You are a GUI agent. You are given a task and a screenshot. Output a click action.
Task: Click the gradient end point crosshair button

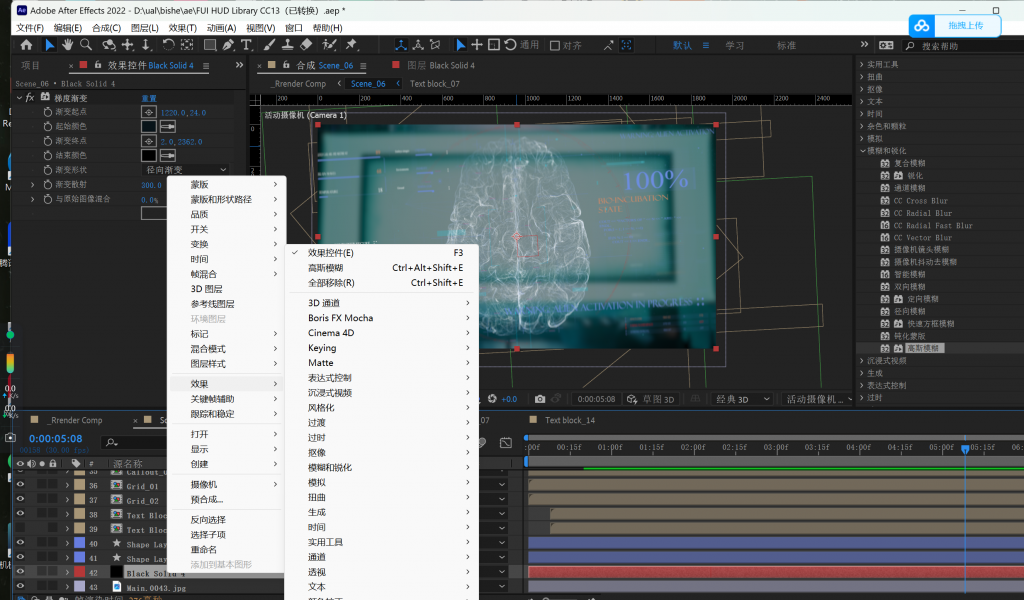(149, 141)
